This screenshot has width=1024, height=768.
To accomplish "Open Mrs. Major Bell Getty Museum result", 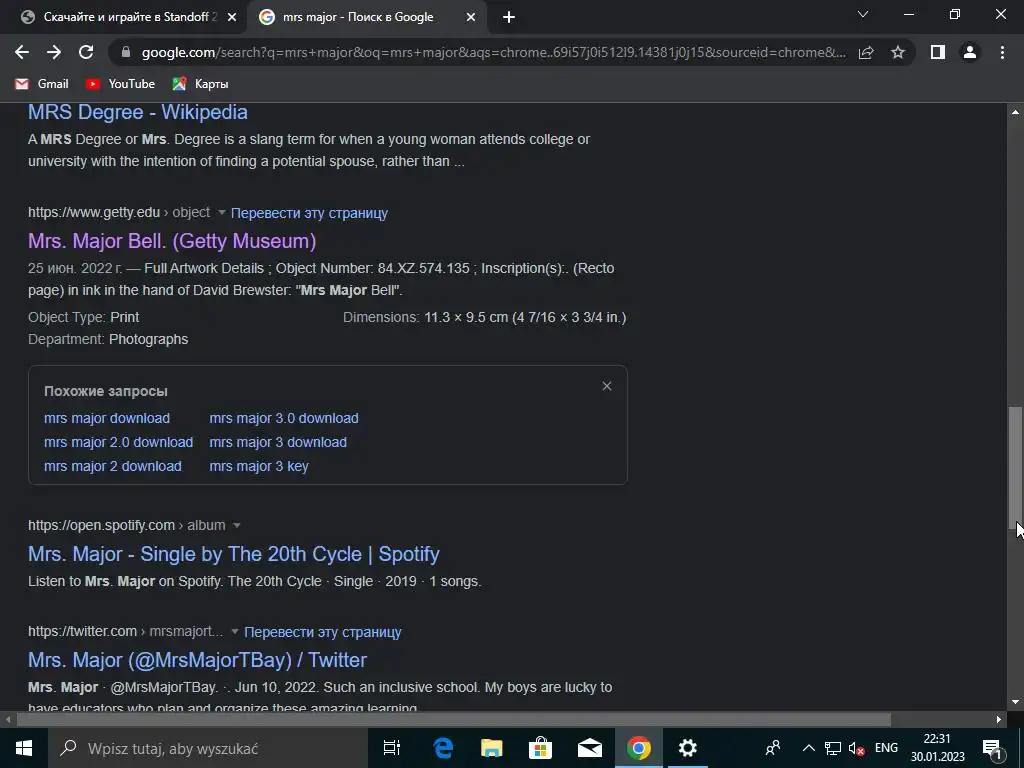I will [x=172, y=241].
